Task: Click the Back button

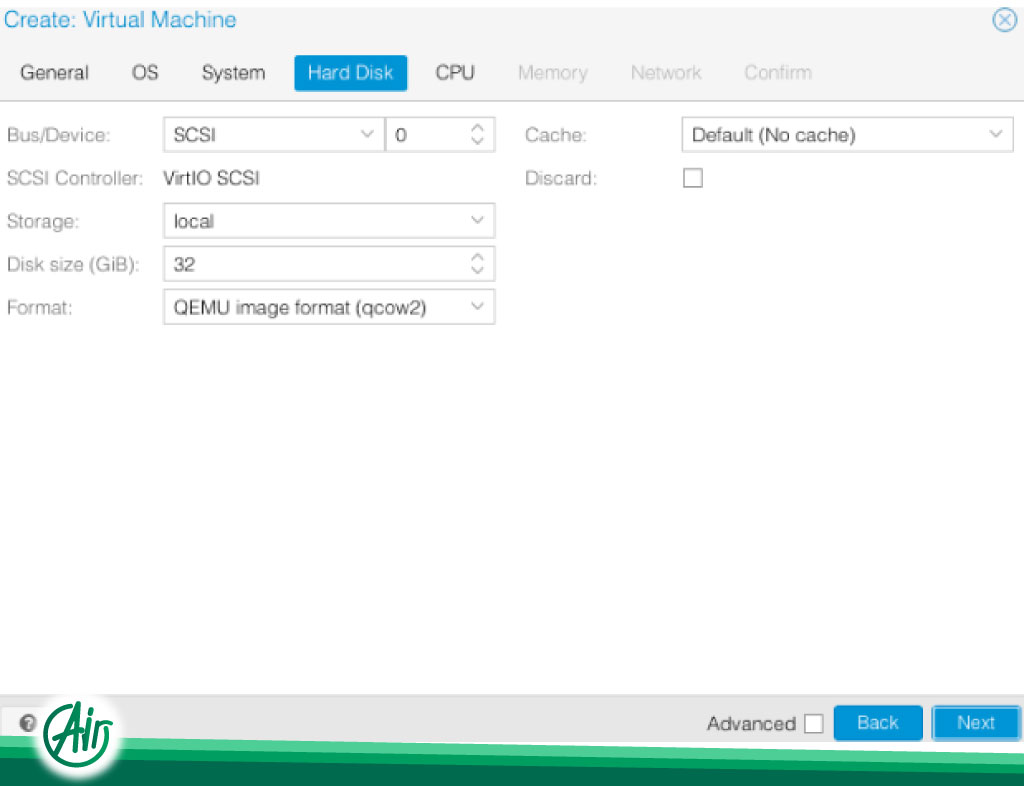Action: point(878,723)
